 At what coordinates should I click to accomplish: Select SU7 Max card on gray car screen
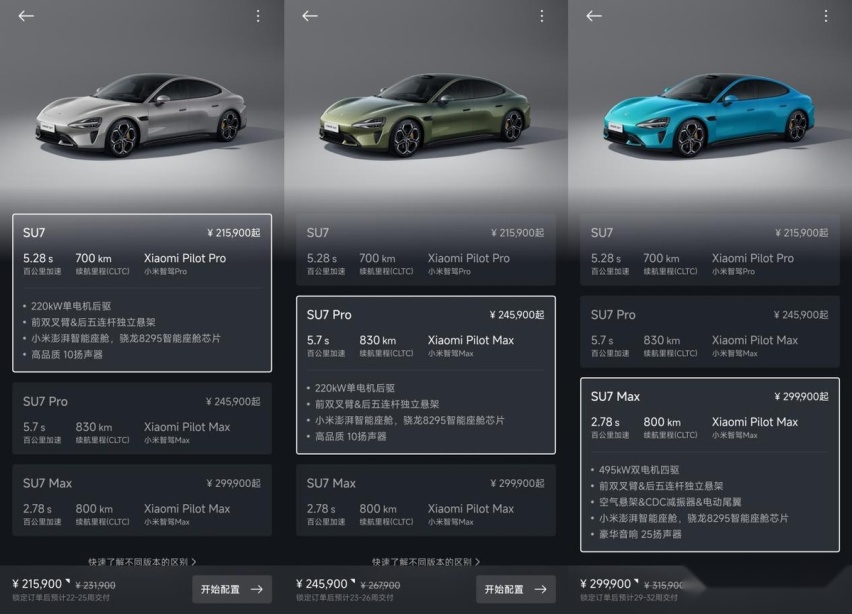142,500
